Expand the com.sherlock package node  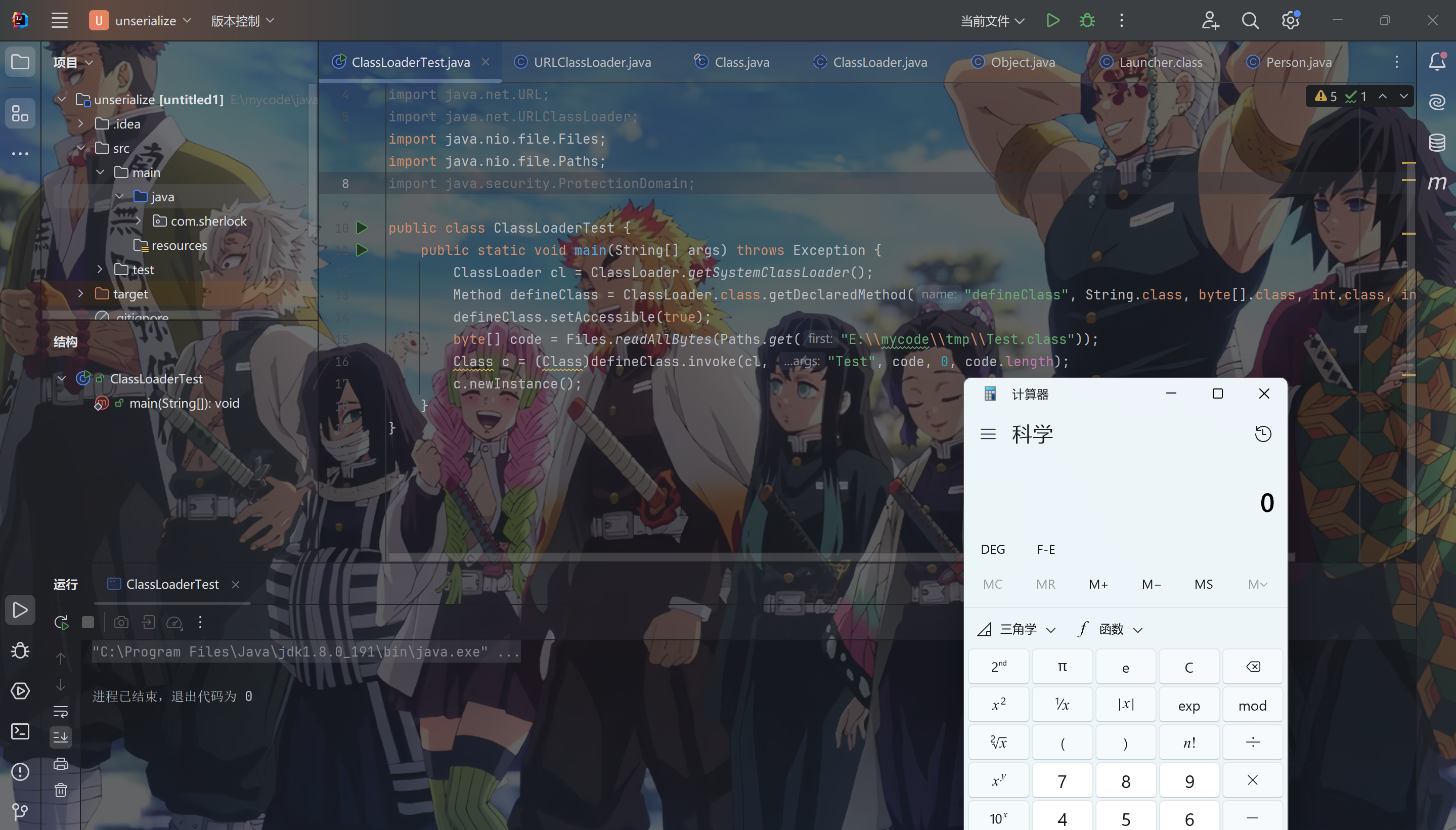point(138,221)
